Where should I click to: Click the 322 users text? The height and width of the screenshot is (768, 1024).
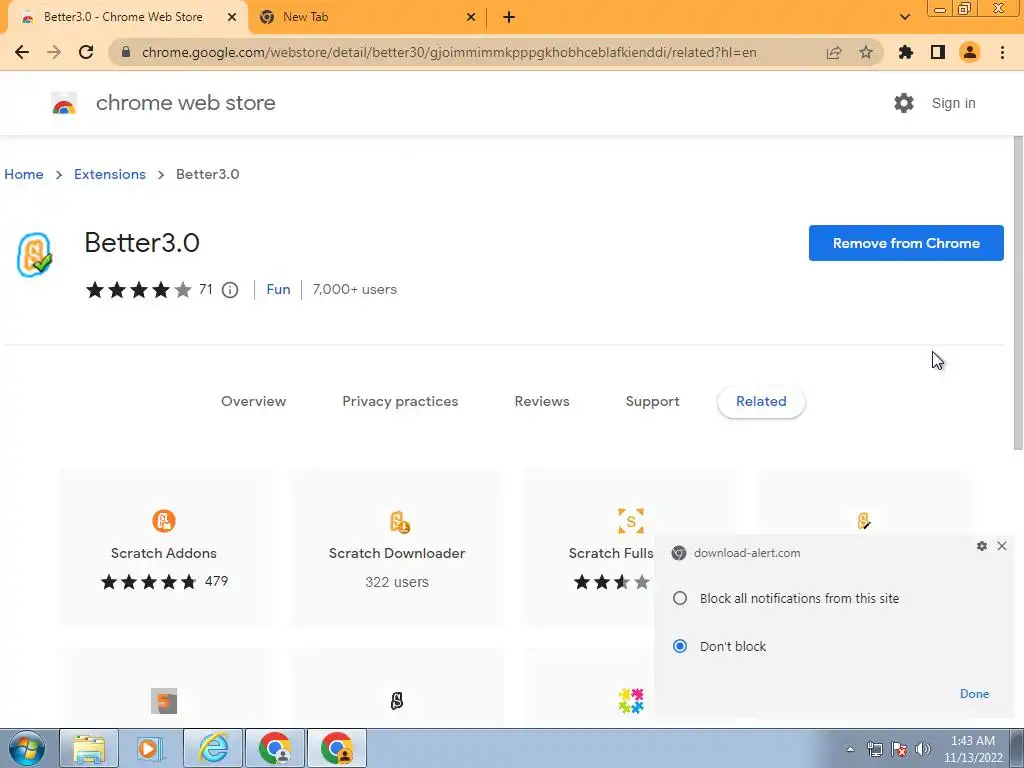(x=397, y=582)
